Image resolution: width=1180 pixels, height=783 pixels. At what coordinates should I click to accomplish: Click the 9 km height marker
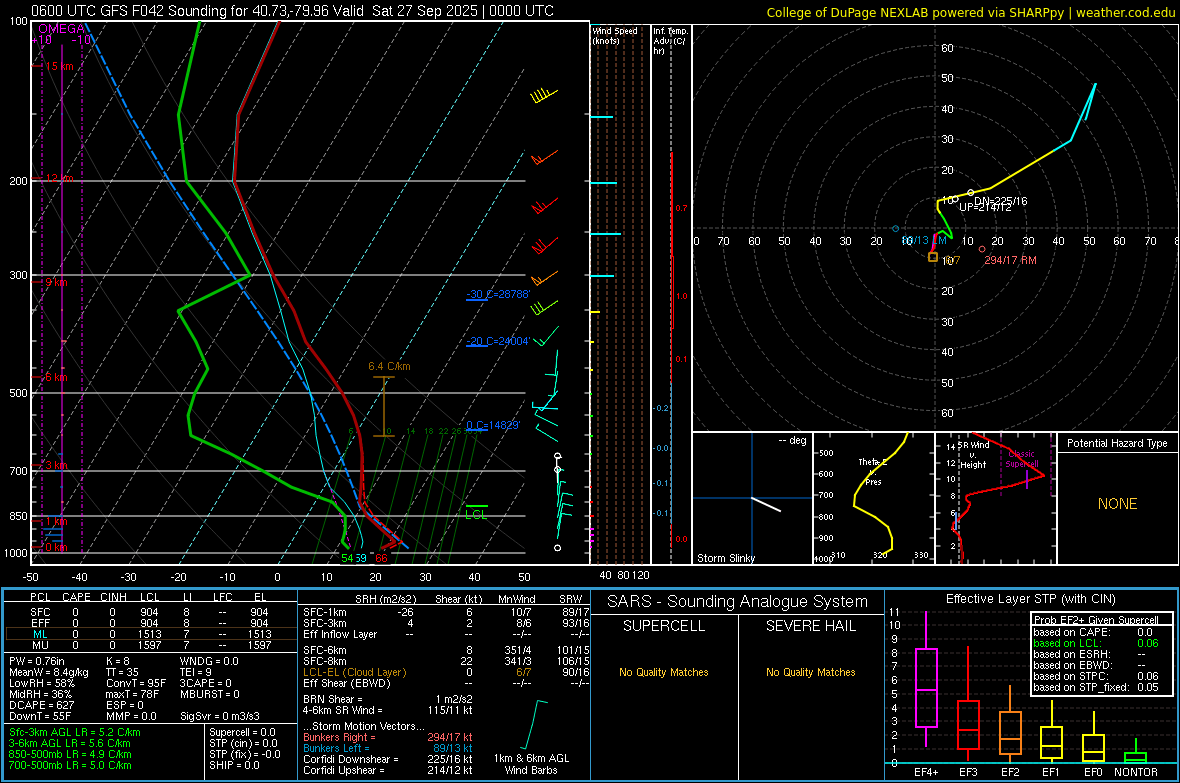click(x=56, y=282)
